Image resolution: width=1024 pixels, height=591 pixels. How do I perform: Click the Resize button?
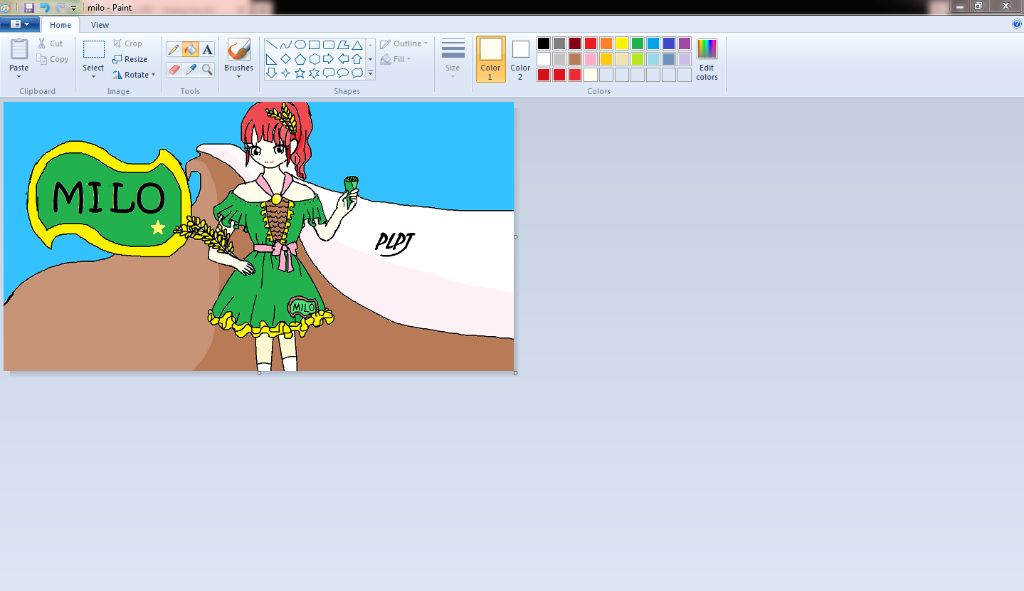click(130, 59)
